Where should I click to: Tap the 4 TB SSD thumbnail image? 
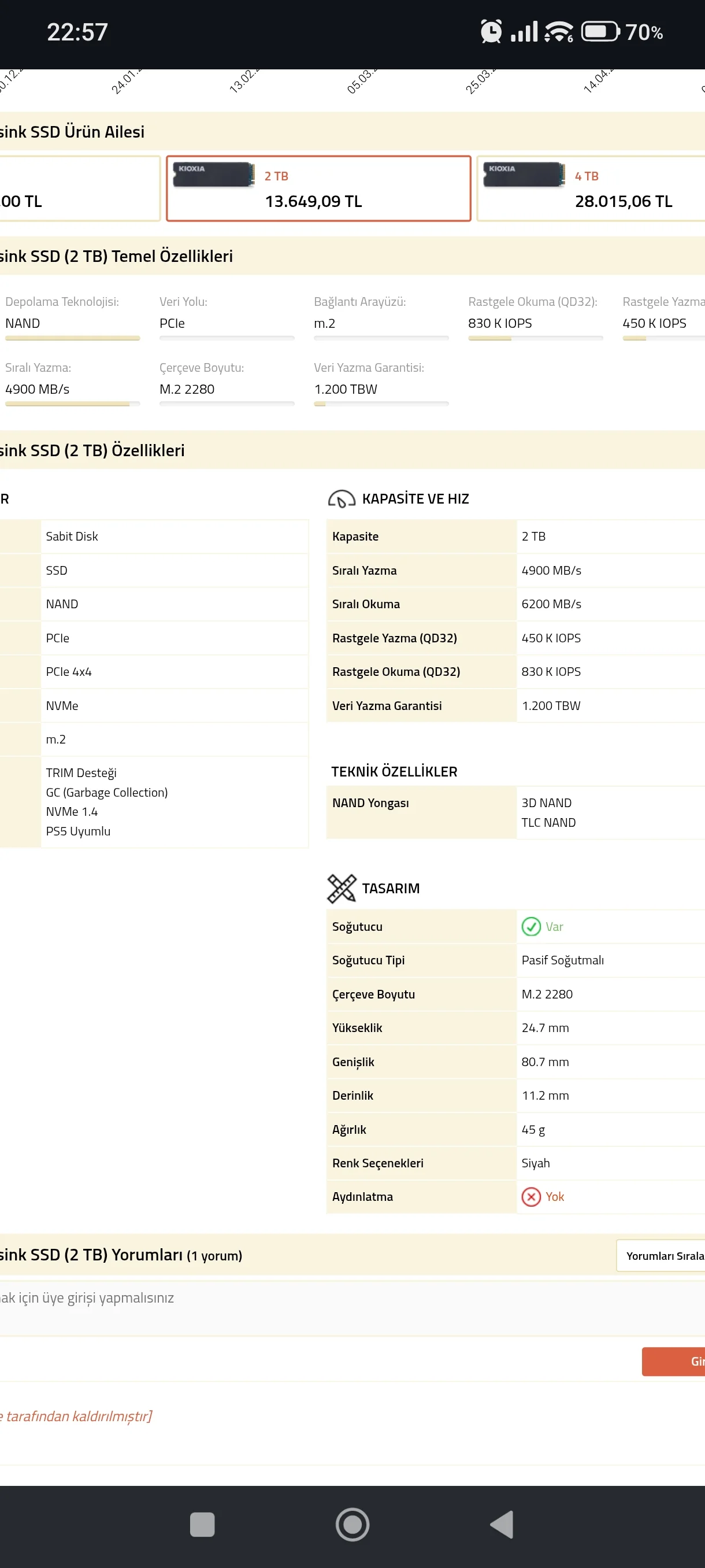[524, 175]
